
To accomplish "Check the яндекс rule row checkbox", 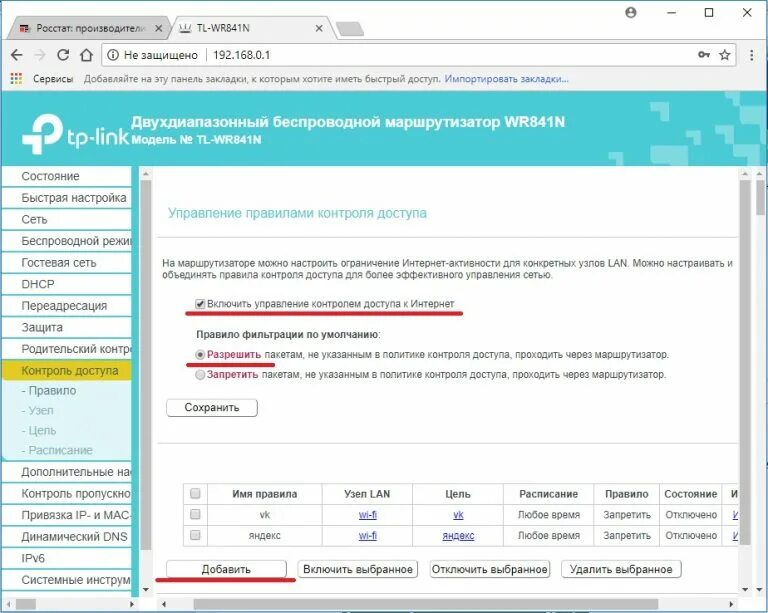I will pyautogui.click(x=195, y=535).
